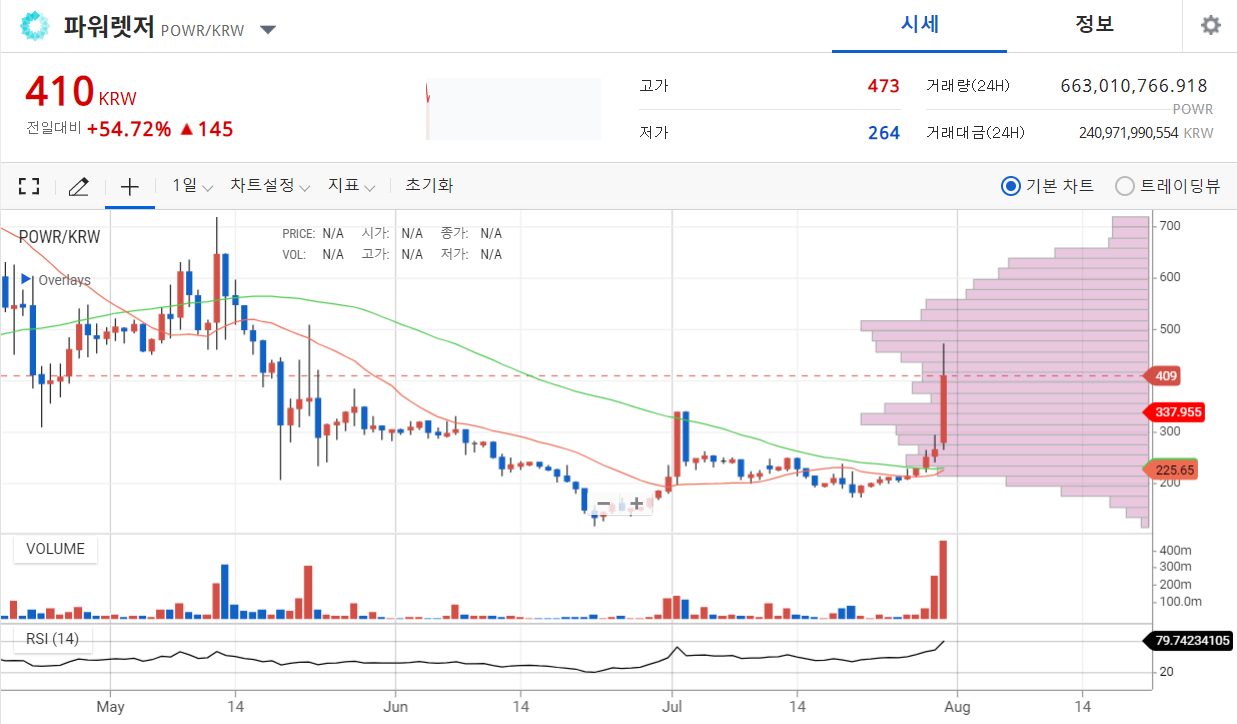
Task: Click the Jul date axis label
Action: tap(672, 707)
